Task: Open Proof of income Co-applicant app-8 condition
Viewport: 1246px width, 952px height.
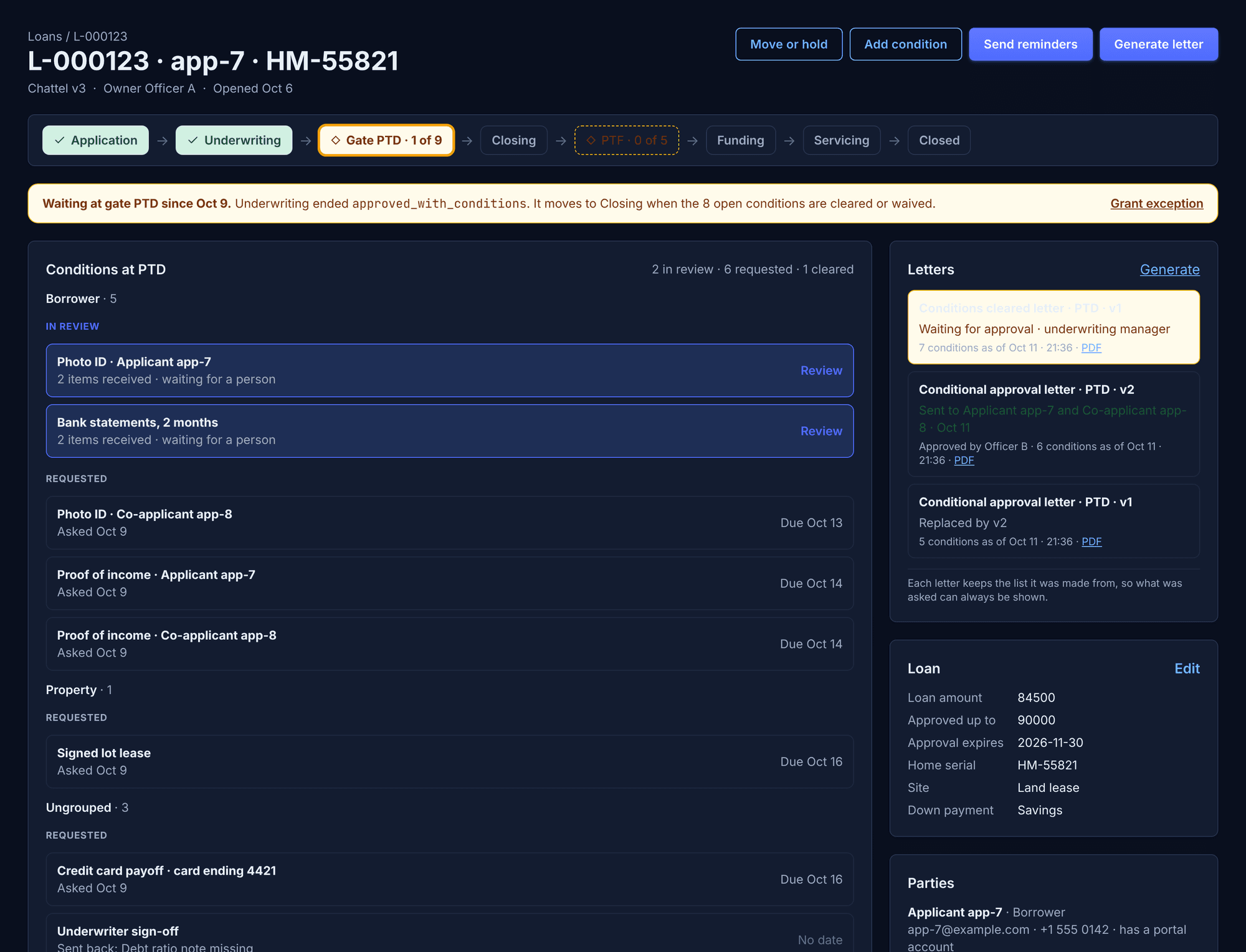Action: 449,644
